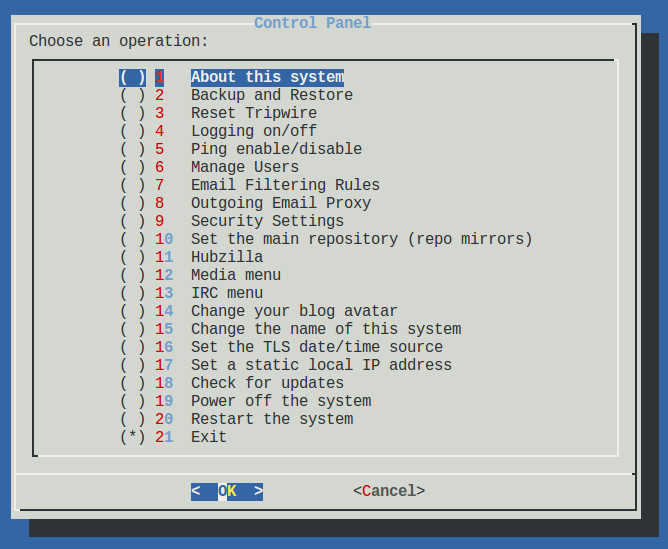
Task: Choose 'Set a static local IP address'
Action: coord(322,365)
